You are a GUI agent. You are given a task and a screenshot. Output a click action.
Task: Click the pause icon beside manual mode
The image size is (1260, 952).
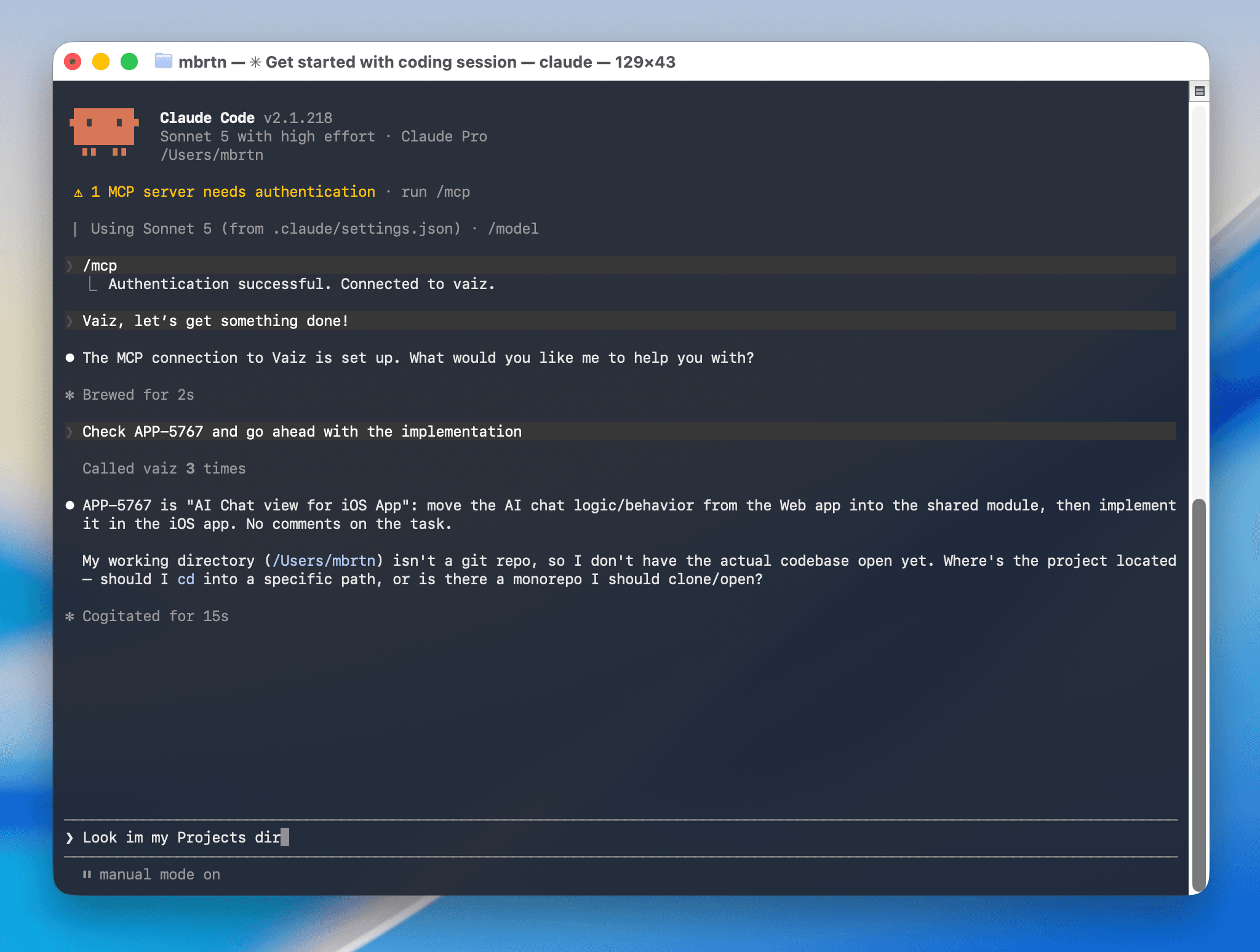tap(87, 874)
